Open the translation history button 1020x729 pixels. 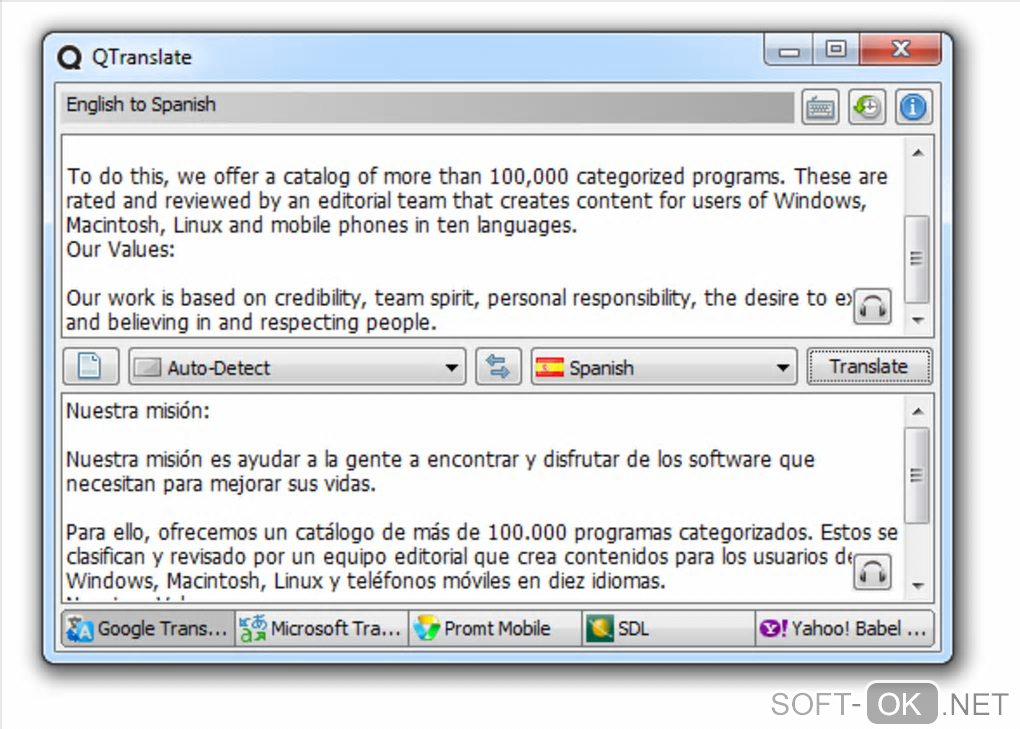click(866, 107)
